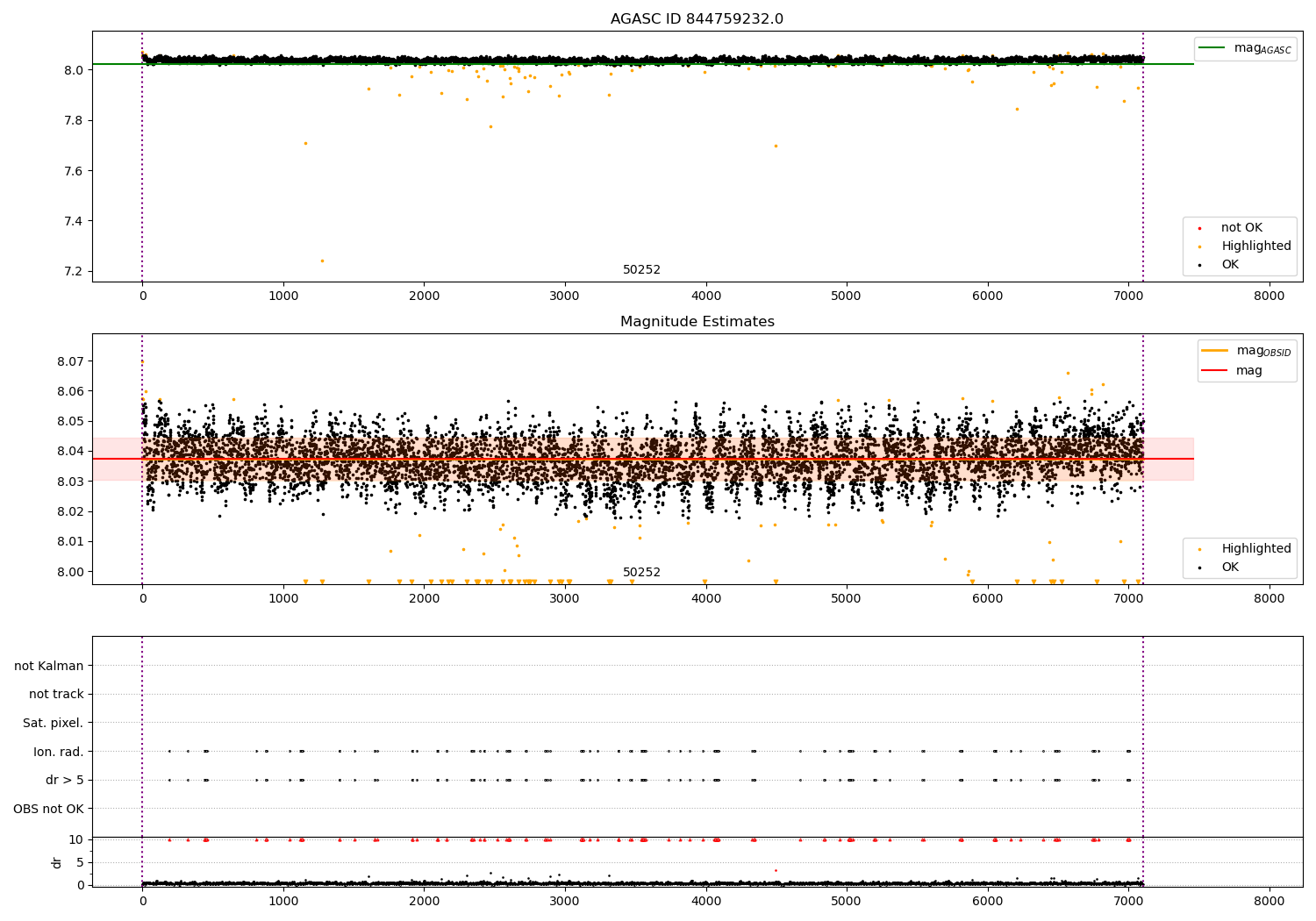The height and width of the screenshot is (921, 1316).
Task: Click the lowest orange outlier point near 7.2
Action: click(x=322, y=261)
